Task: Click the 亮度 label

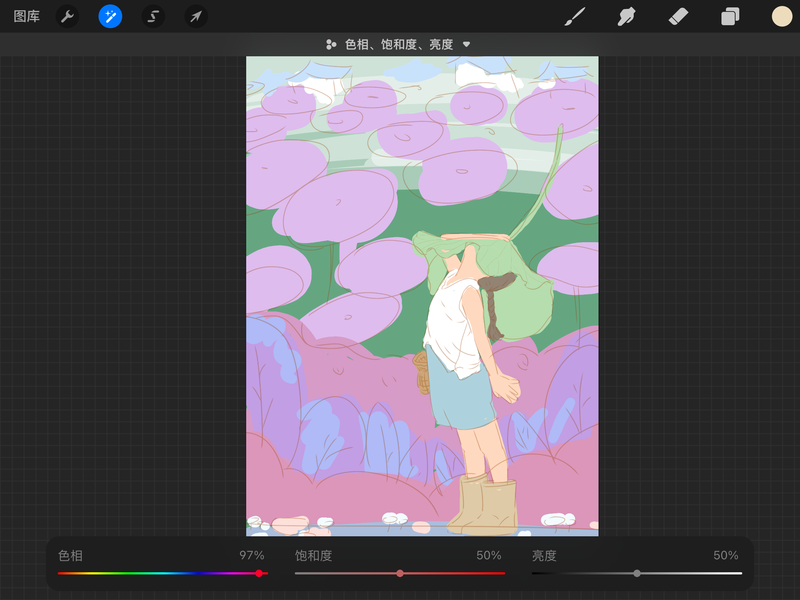Action: tap(544, 556)
